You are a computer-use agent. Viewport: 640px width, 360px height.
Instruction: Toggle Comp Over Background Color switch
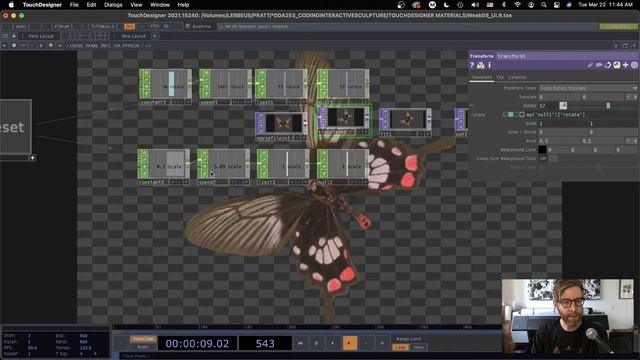click(553, 158)
